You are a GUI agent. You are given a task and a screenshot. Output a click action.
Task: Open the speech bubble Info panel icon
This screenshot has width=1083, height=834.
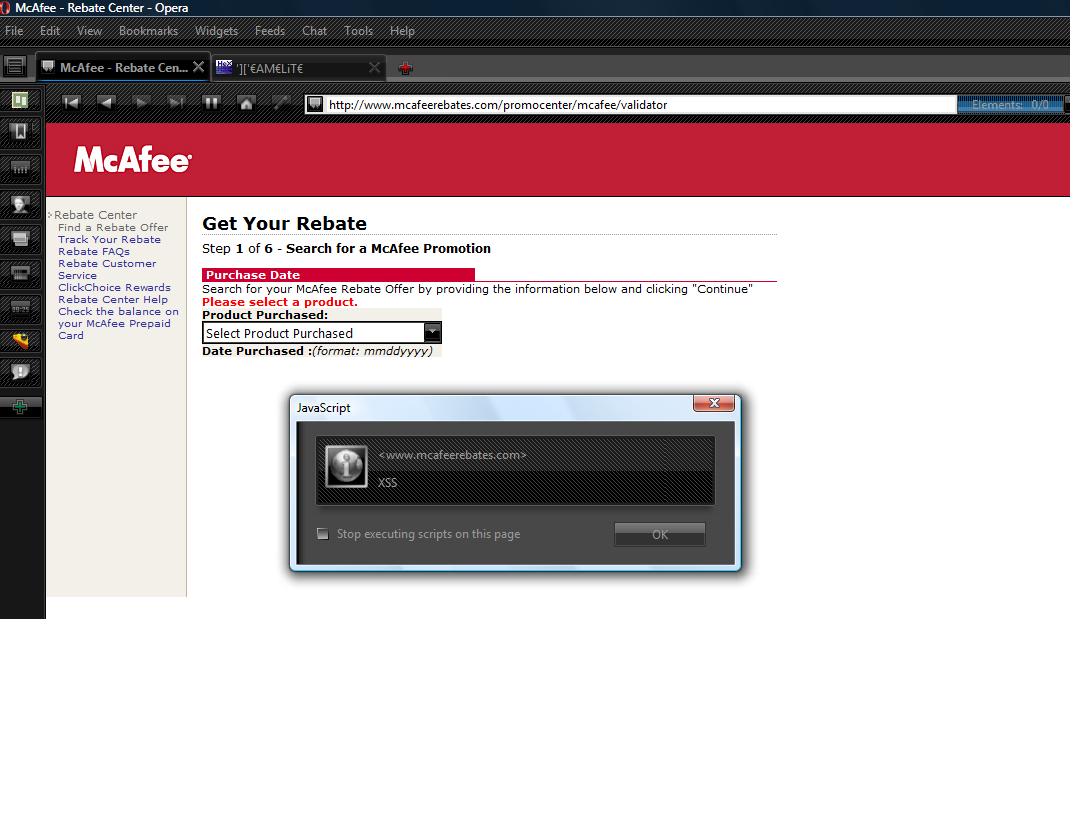coord(20,372)
